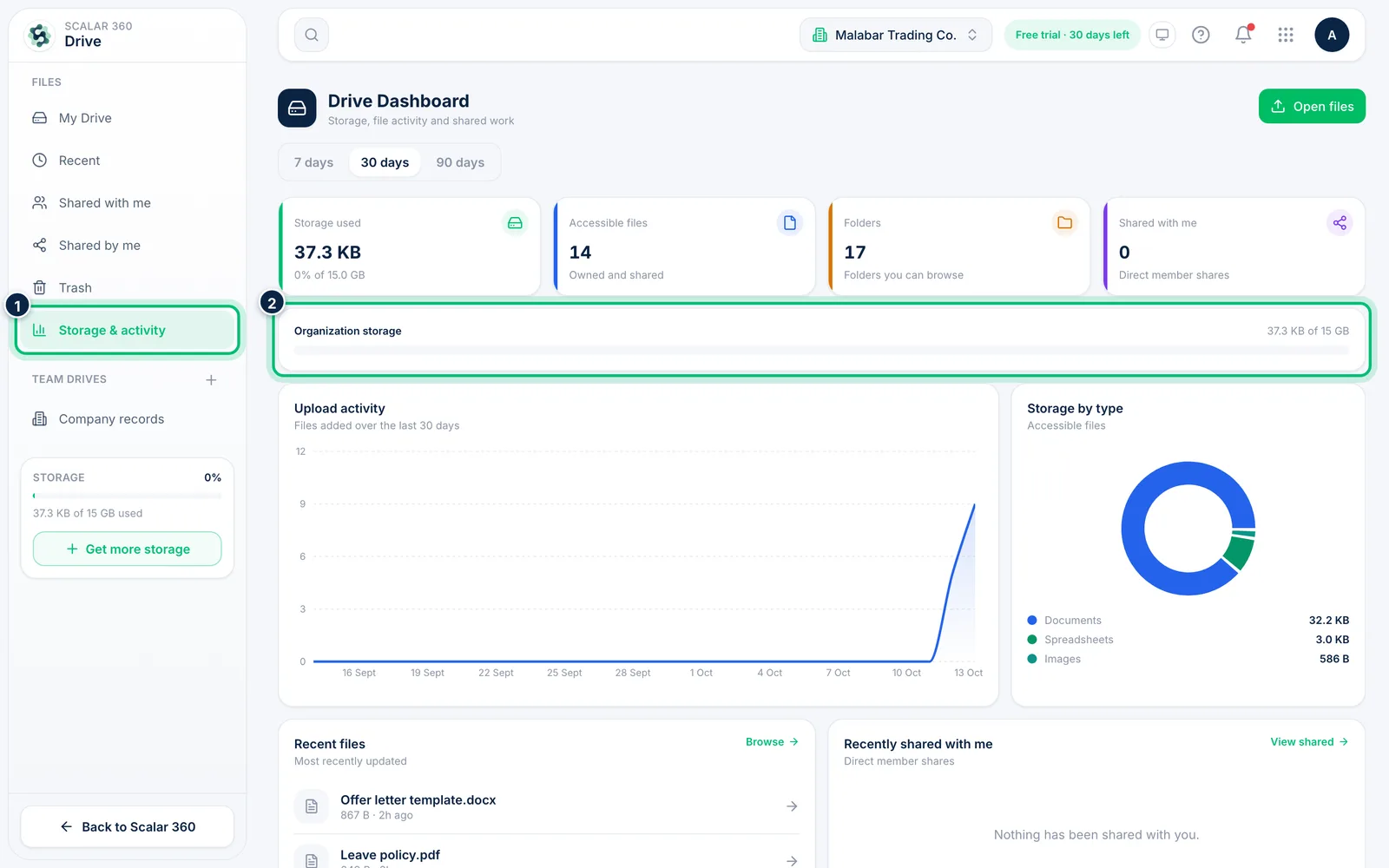Open Recent files in sidebar

(127, 161)
